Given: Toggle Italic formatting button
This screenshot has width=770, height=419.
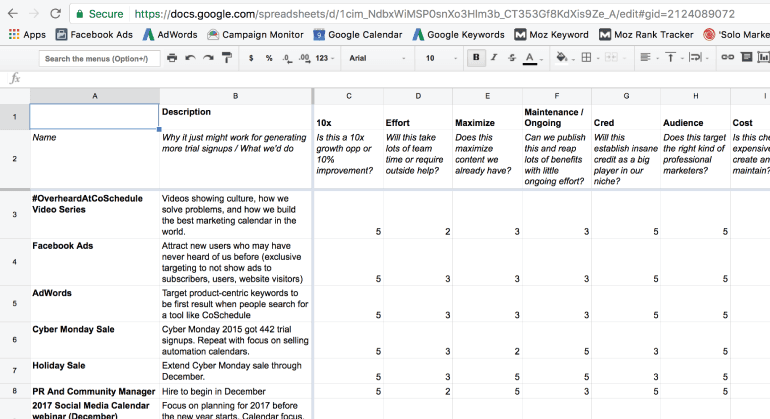Looking at the screenshot, I should (494, 58).
